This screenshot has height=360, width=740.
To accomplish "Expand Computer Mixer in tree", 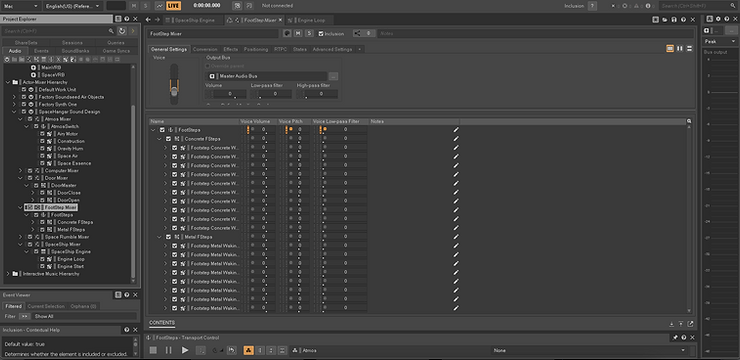I will 20,171.
